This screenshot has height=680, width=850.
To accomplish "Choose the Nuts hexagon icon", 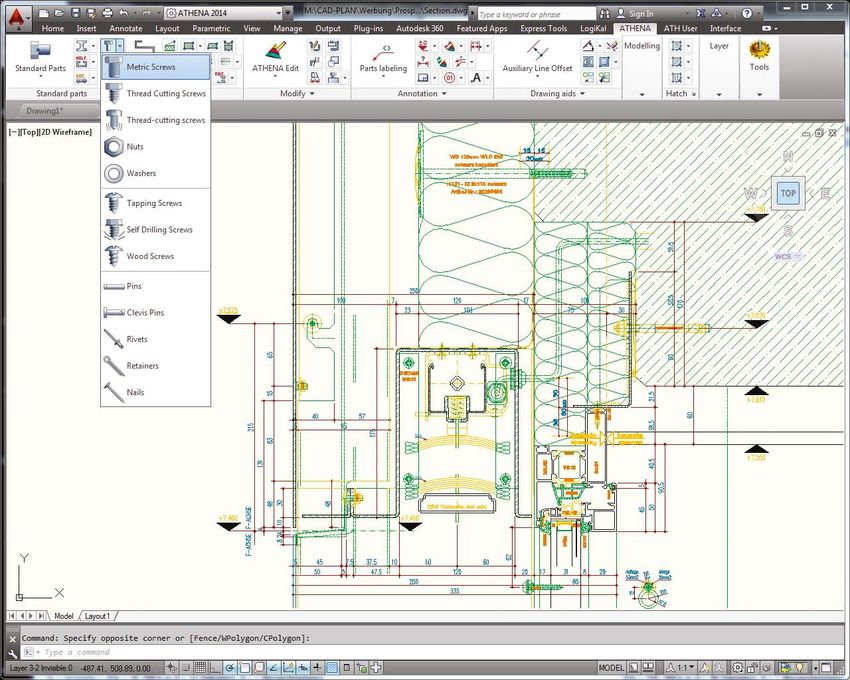I will click(x=113, y=147).
